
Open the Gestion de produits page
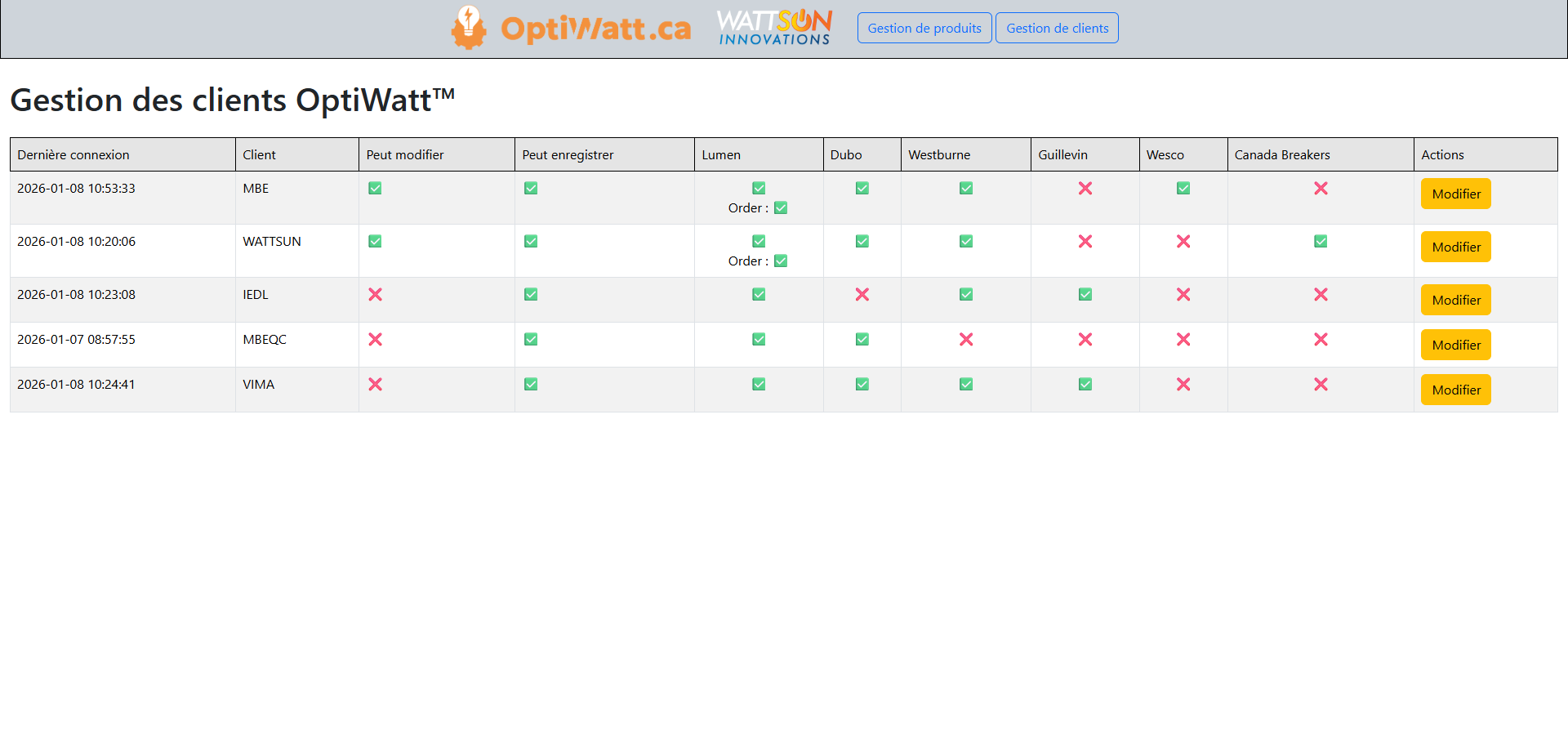[924, 28]
